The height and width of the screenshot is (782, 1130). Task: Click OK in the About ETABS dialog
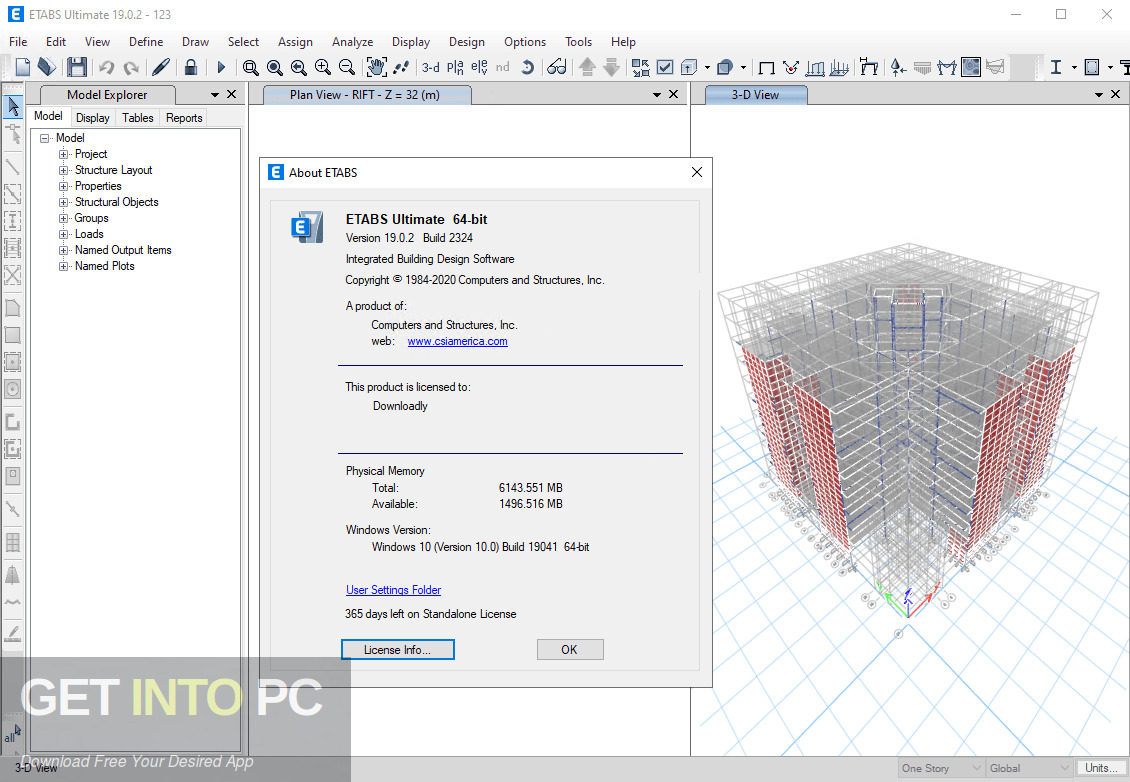pyautogui.click(x=569, y=649)
